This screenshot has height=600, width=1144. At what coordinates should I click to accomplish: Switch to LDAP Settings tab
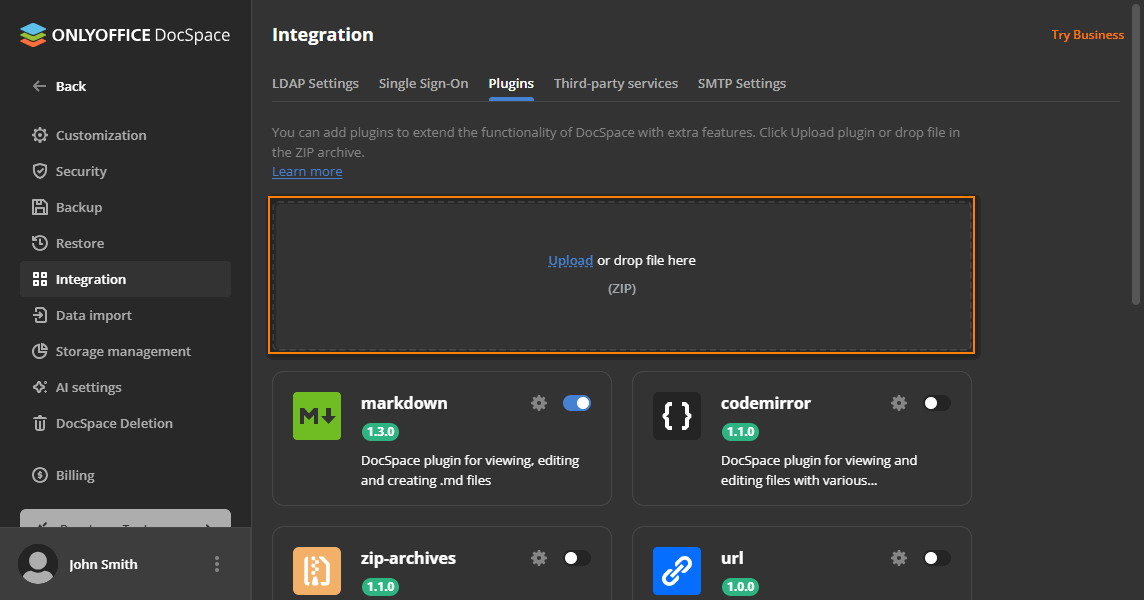click(315, 83)
